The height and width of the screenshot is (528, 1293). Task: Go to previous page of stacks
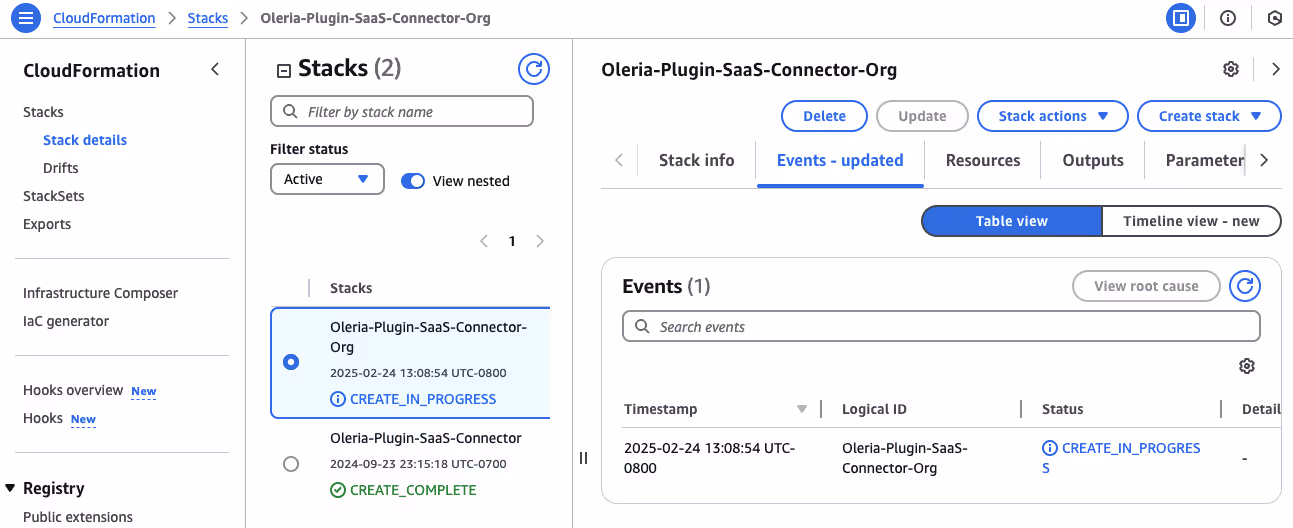point(484,241)
